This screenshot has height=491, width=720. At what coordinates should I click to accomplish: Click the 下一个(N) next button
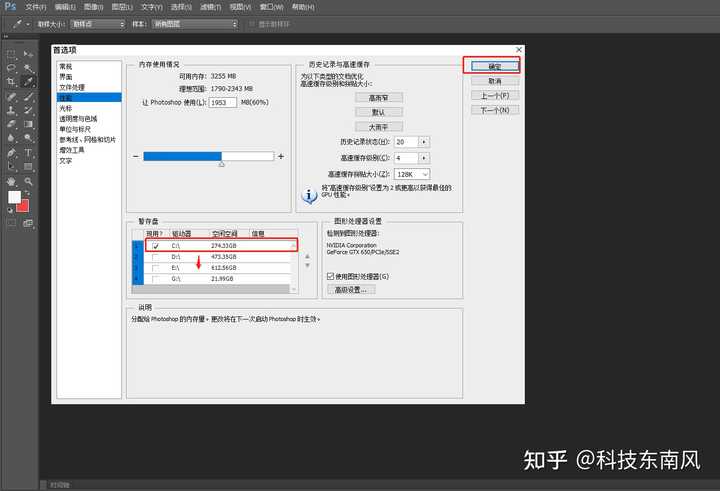click(x=495, y=110)
